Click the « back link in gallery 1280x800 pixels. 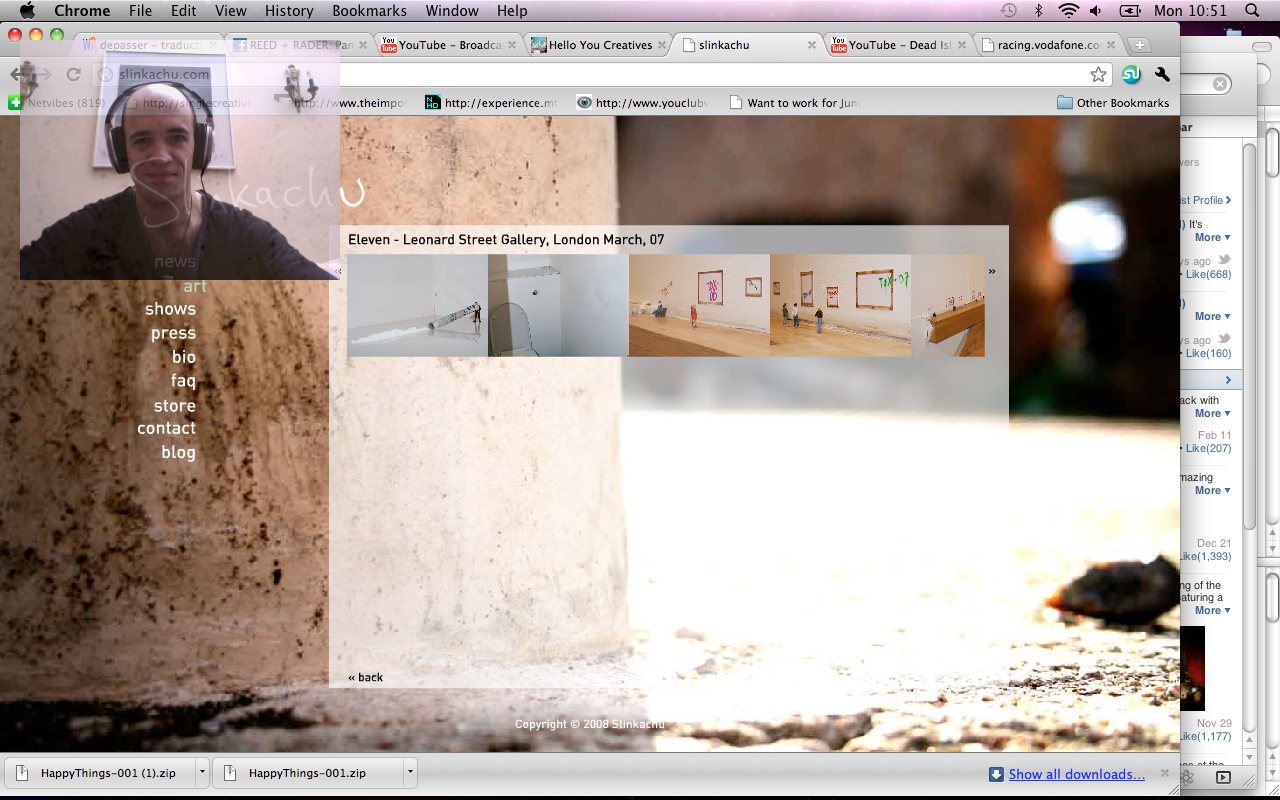(366, 677)
